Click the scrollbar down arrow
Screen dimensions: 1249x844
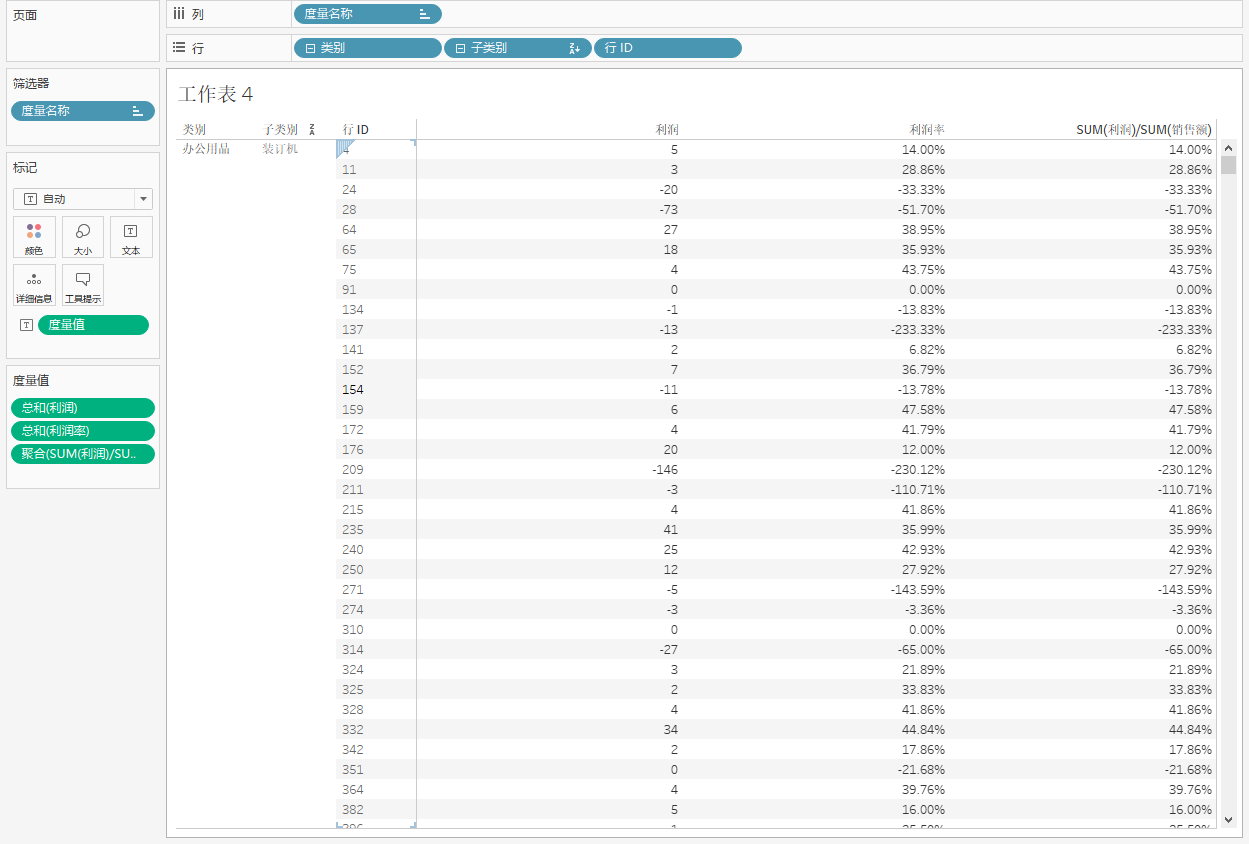(1228, 818)
